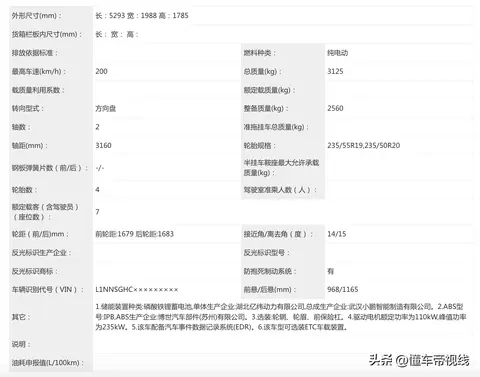
Task: Select the seating capacity value 7
Action: coord(97,212)
